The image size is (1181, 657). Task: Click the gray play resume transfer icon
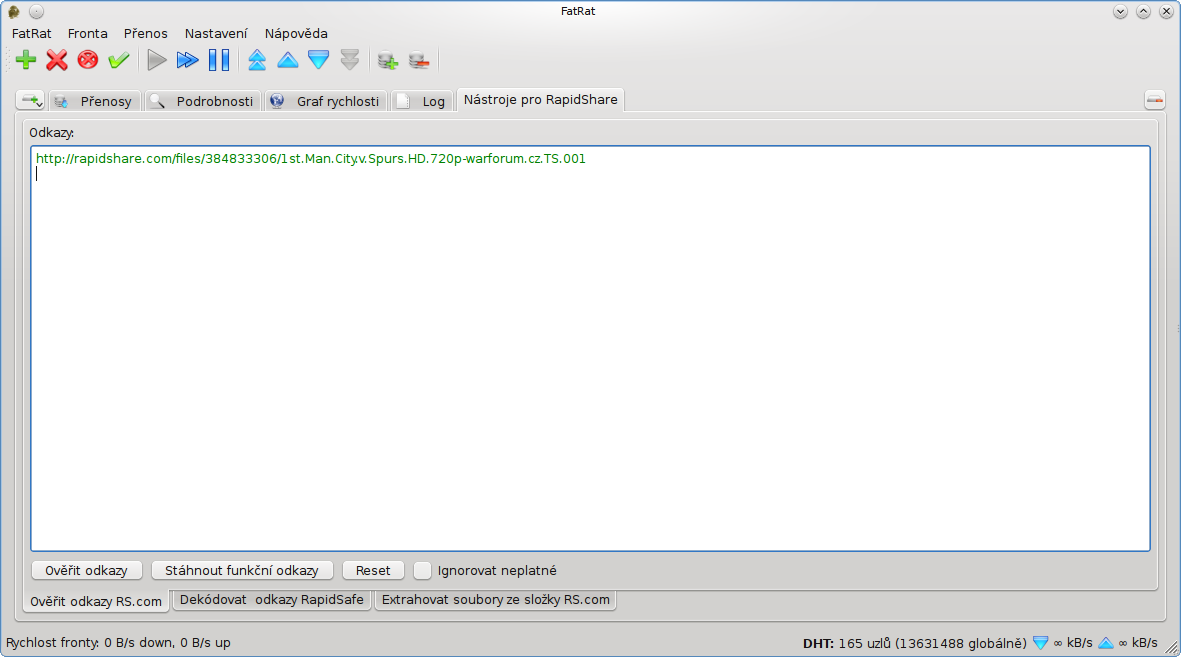click(157, 60)
